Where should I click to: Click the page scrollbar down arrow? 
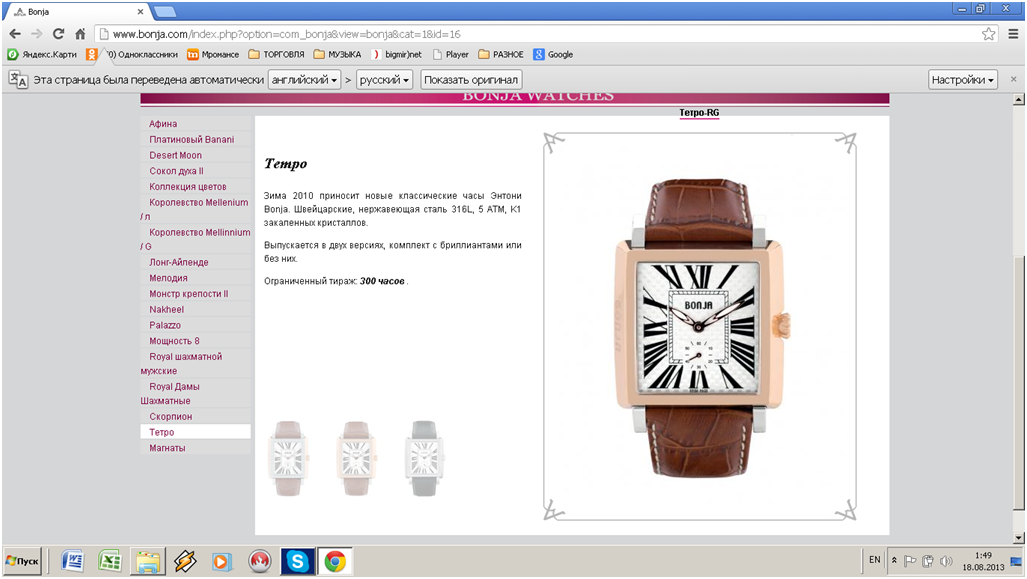(x=1018, y=538)
